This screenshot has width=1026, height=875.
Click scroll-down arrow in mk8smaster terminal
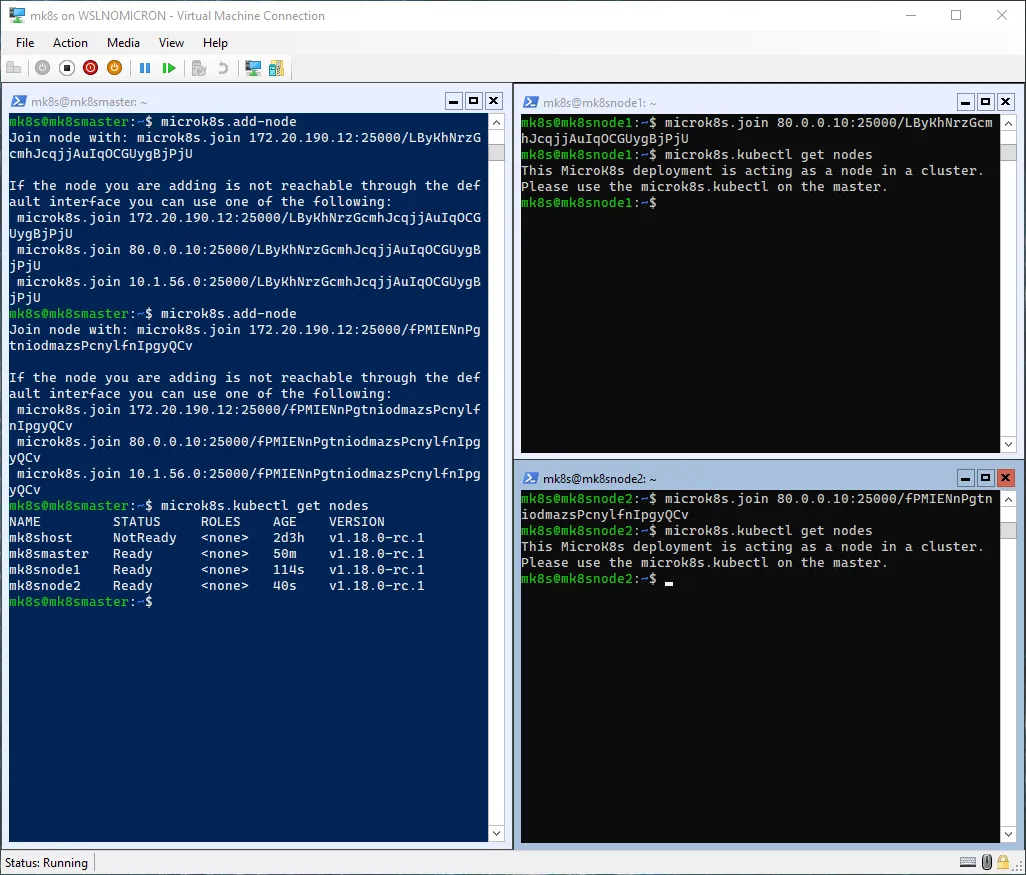[495, 832]
